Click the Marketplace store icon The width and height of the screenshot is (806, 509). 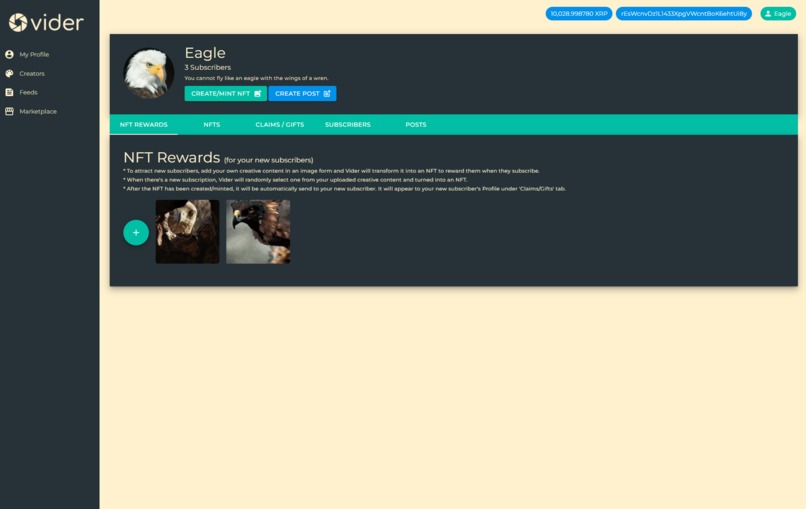click(9, 112)
